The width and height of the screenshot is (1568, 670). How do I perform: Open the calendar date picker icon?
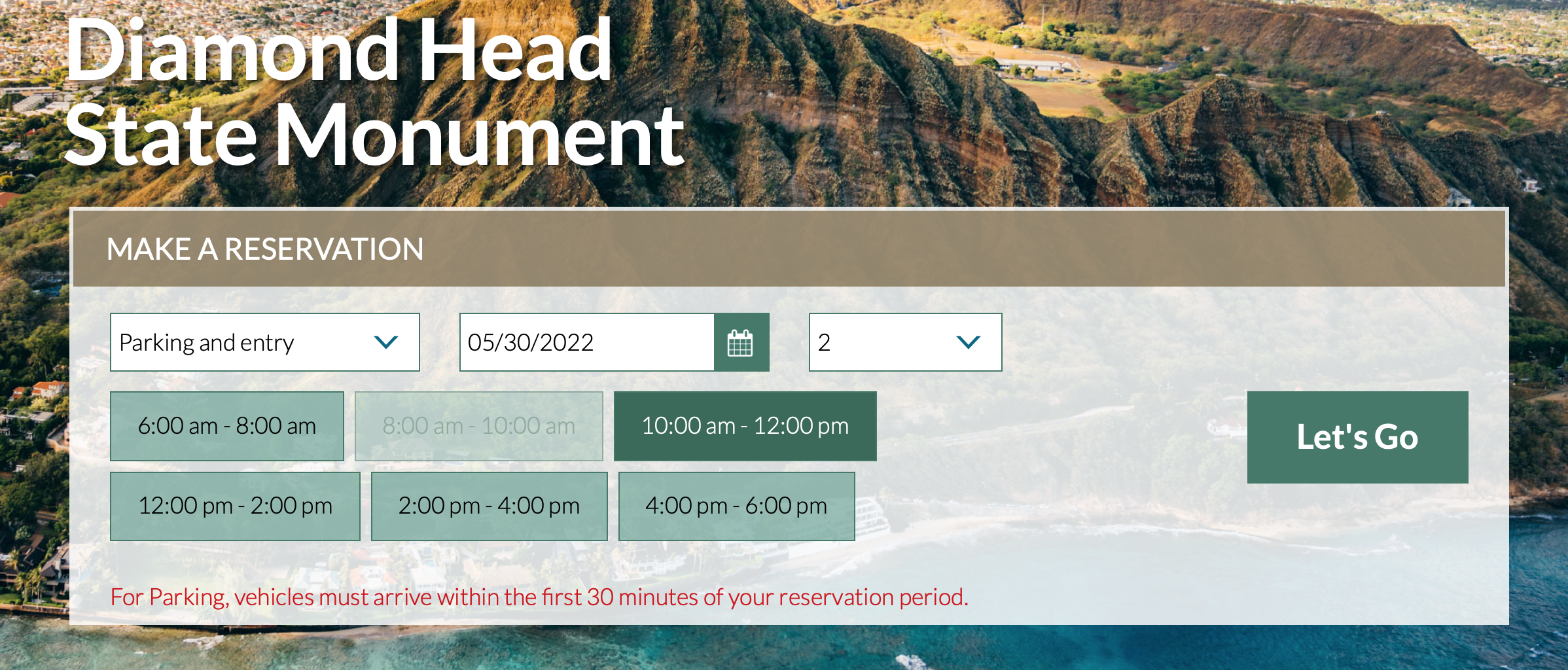(741, 342)
